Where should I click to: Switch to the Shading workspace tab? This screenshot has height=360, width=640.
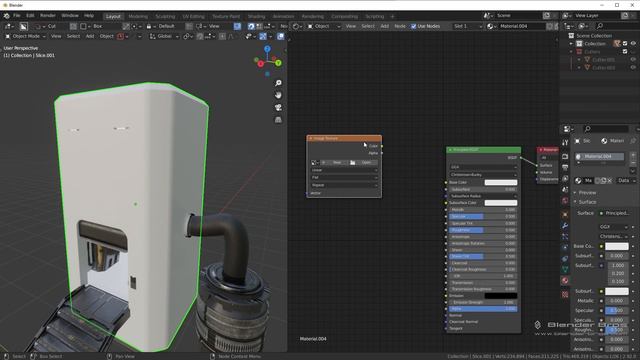(256, 16)
